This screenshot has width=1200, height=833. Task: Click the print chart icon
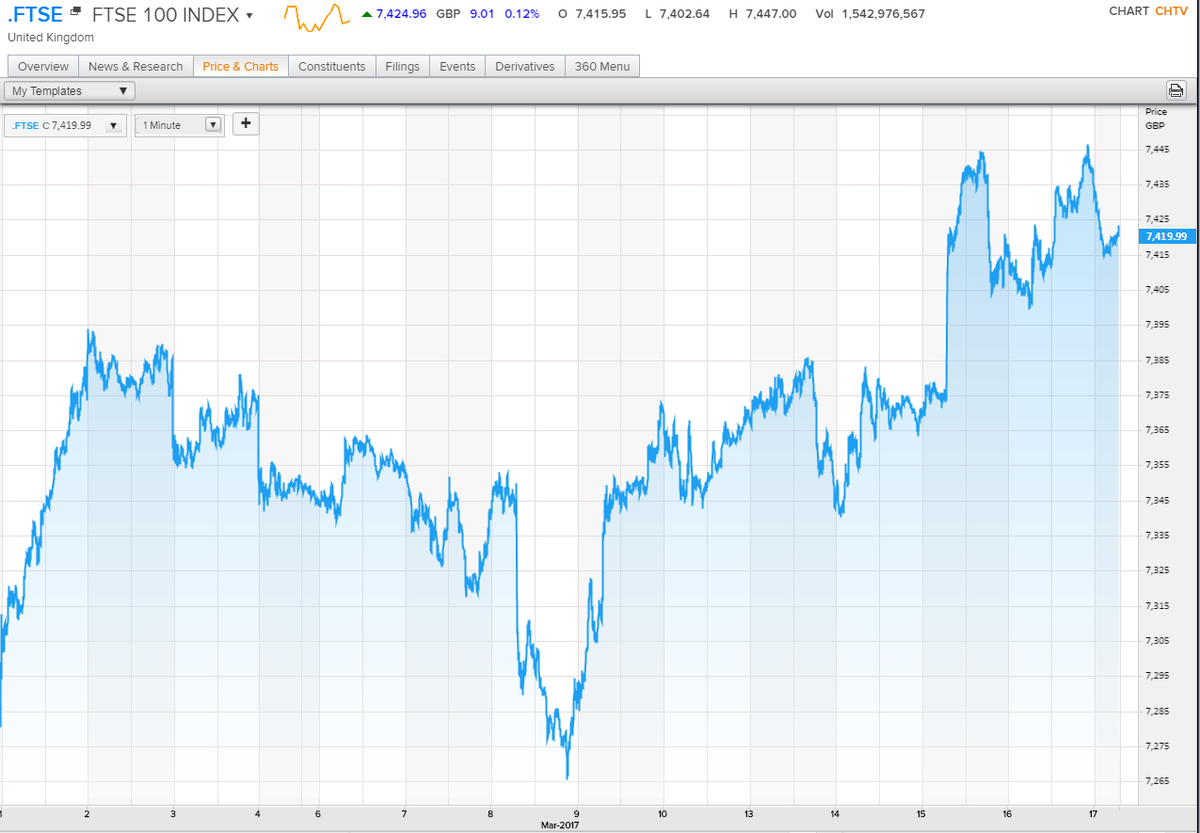click(x=1176, y=90)
